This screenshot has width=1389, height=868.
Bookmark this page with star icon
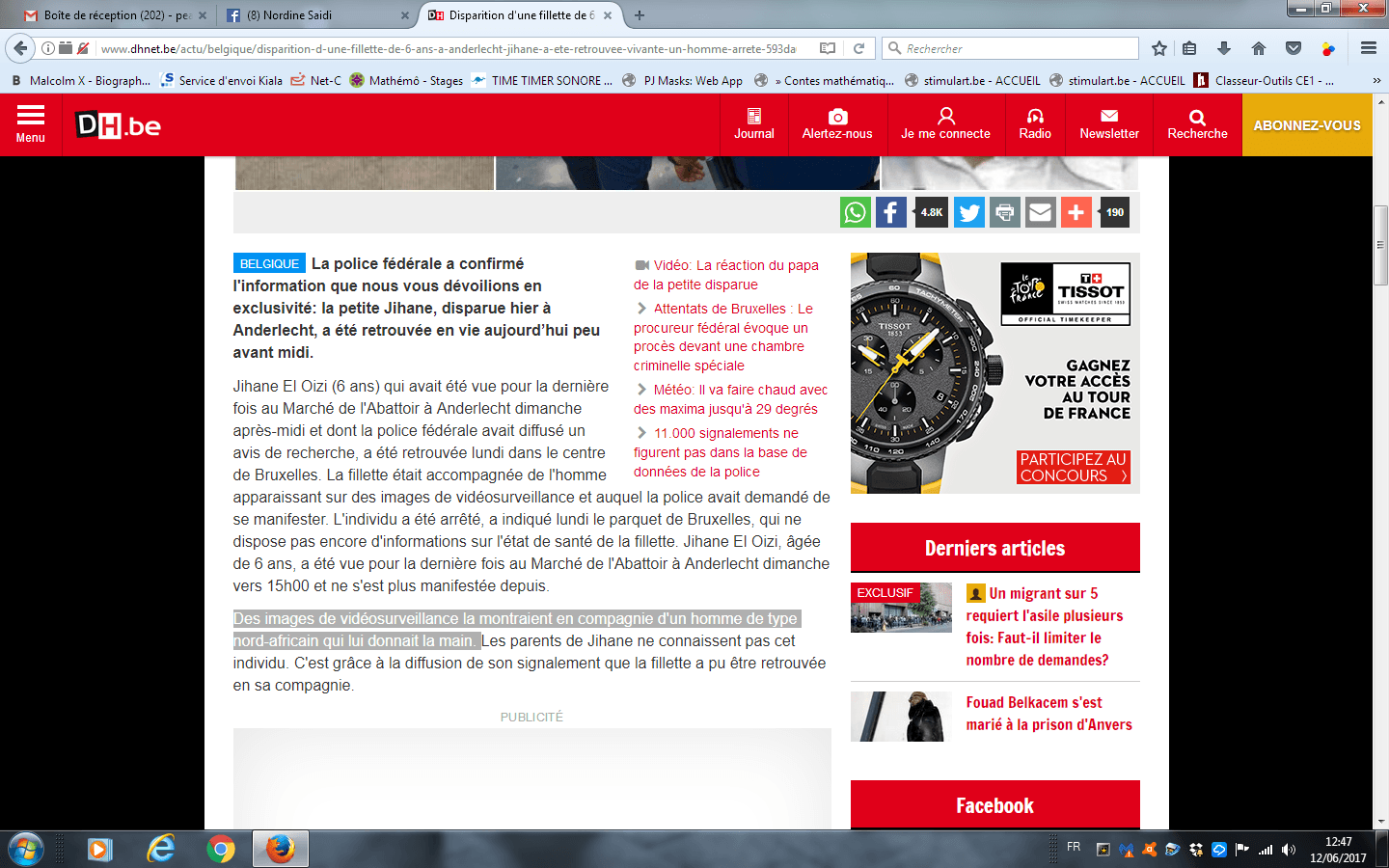click(1159, 48)
